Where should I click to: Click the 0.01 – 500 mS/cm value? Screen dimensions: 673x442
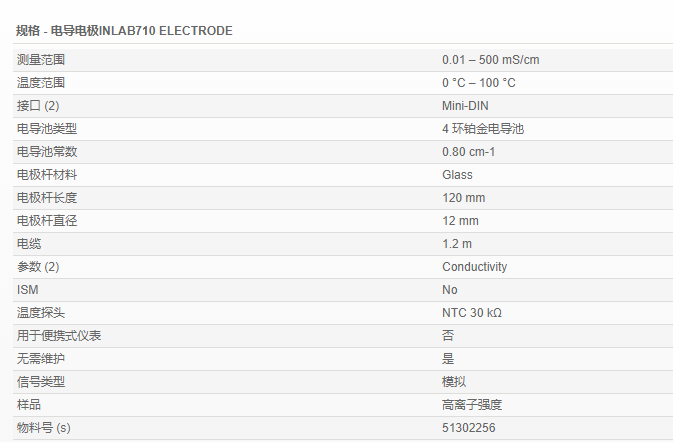[x=490, y=60]
